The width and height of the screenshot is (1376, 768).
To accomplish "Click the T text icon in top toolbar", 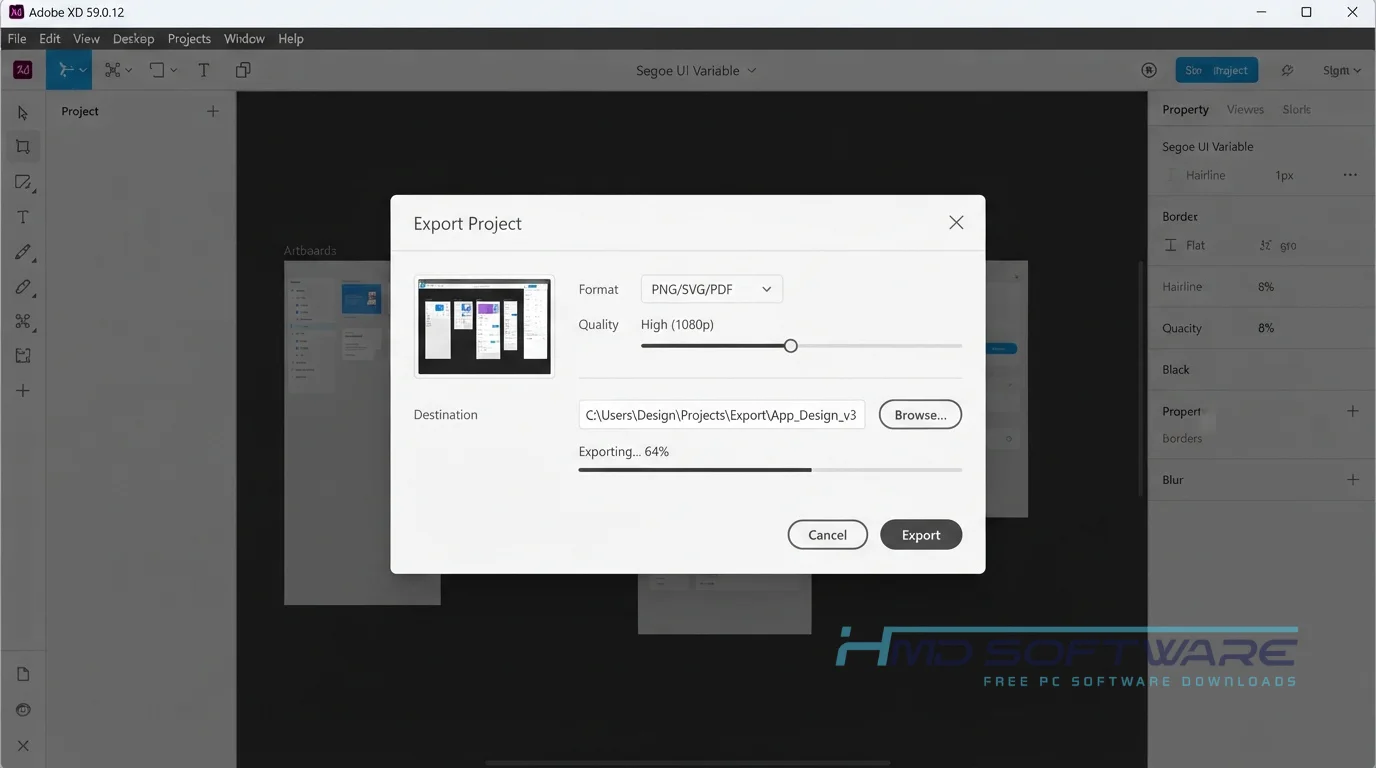I will [x=204, y=70].
